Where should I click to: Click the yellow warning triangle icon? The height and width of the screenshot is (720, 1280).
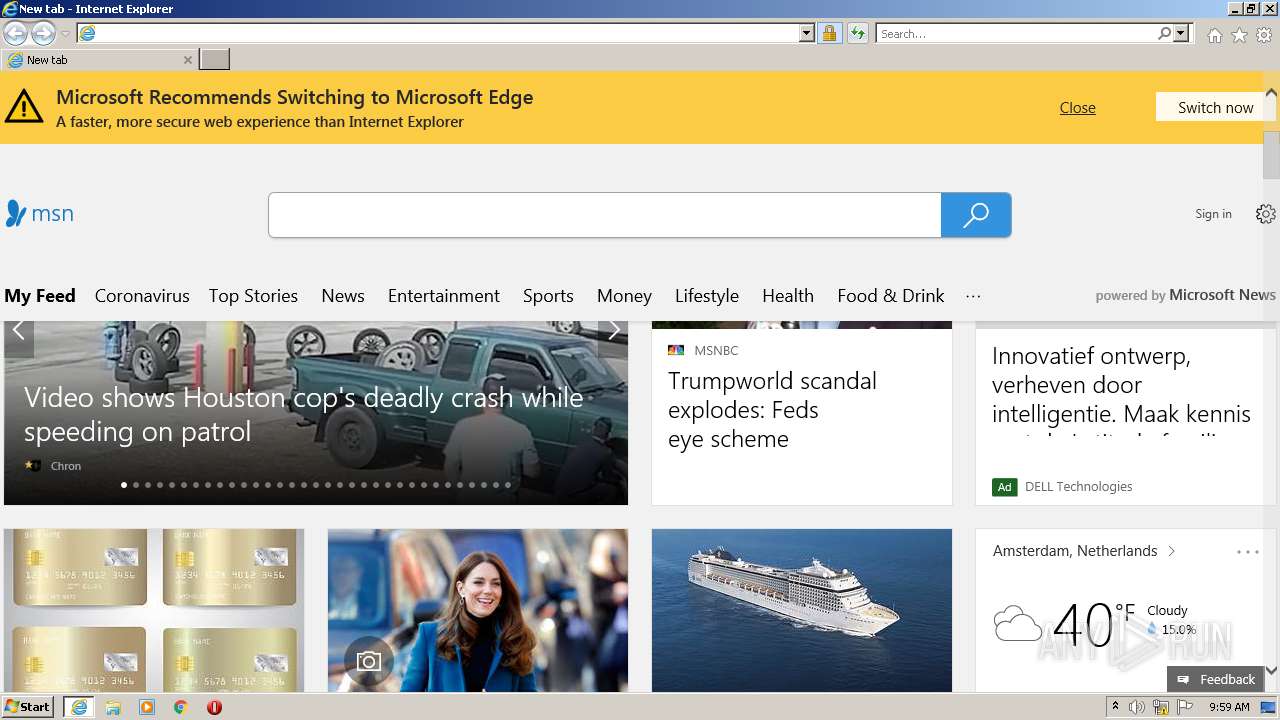[24, 106]
